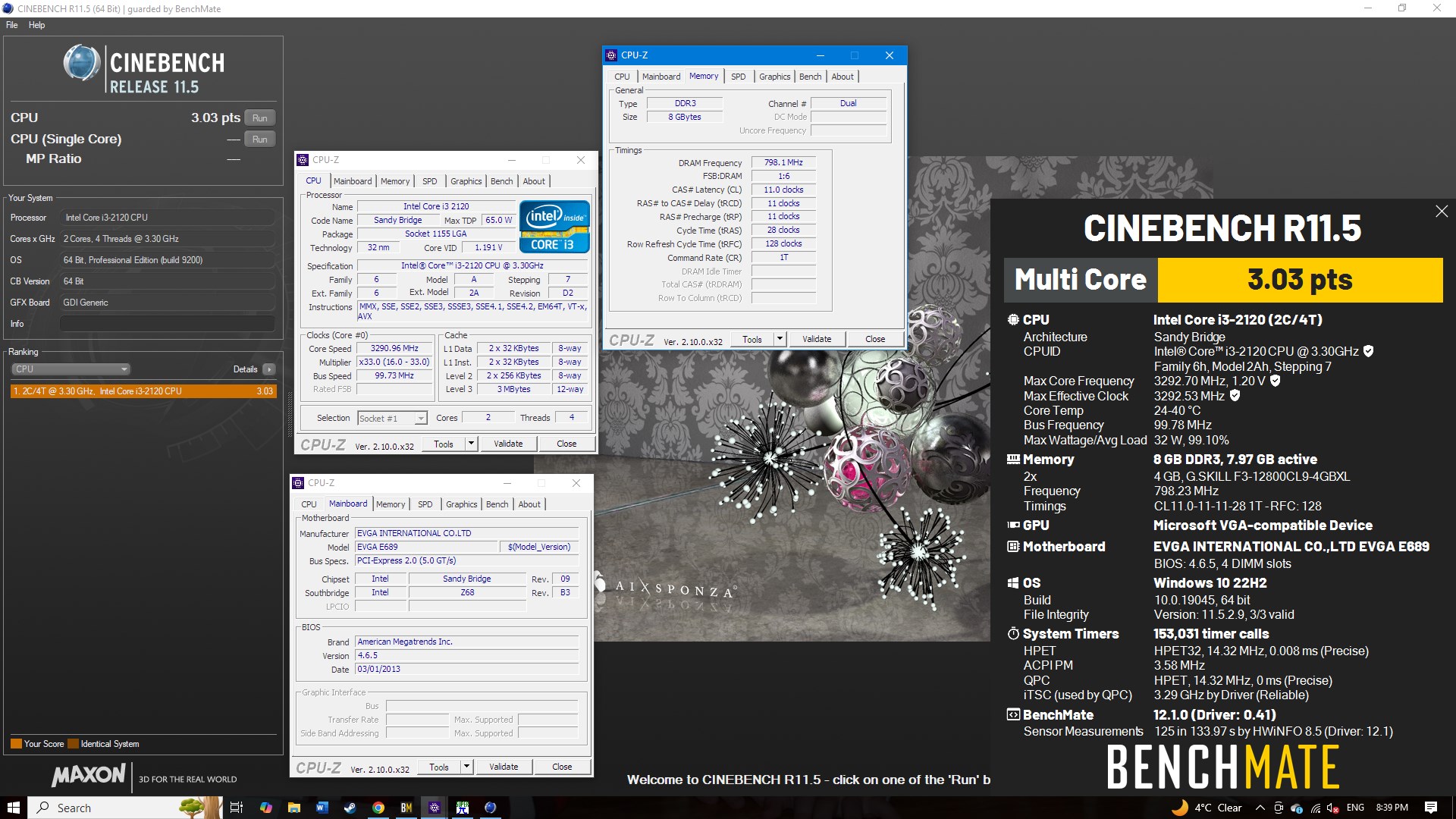Open SPD tab in CPU-Z memory window

738,77
